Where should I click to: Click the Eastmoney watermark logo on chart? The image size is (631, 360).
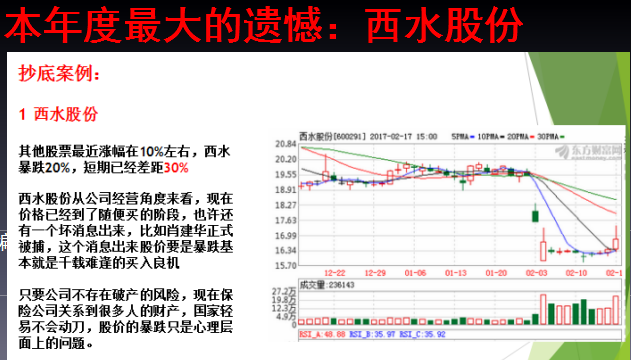[588, 152]
